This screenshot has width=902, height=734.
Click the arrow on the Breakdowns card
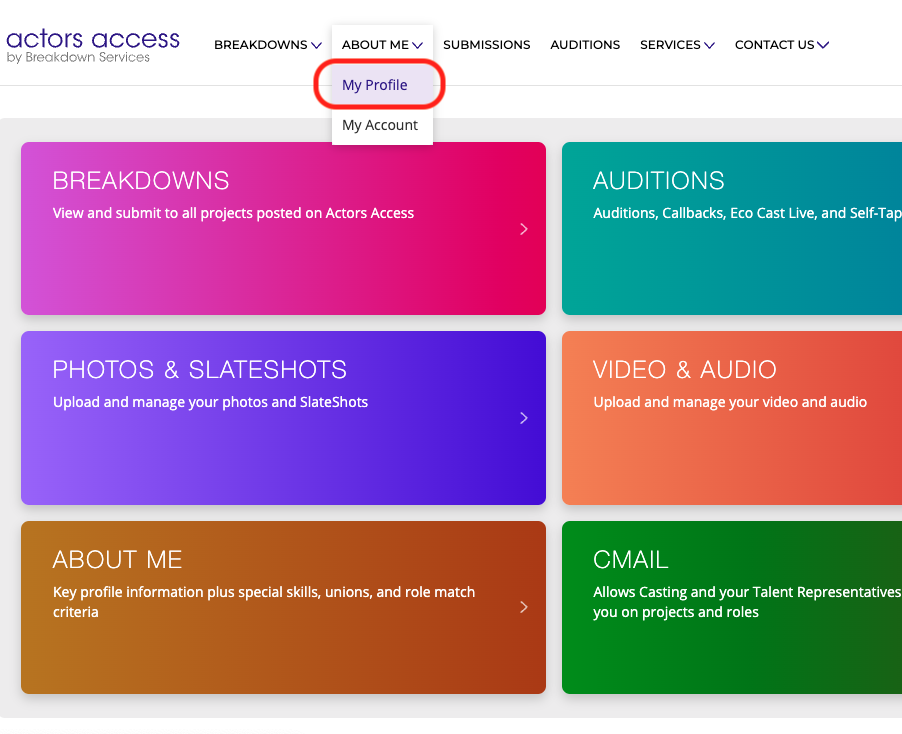point(523,229)
